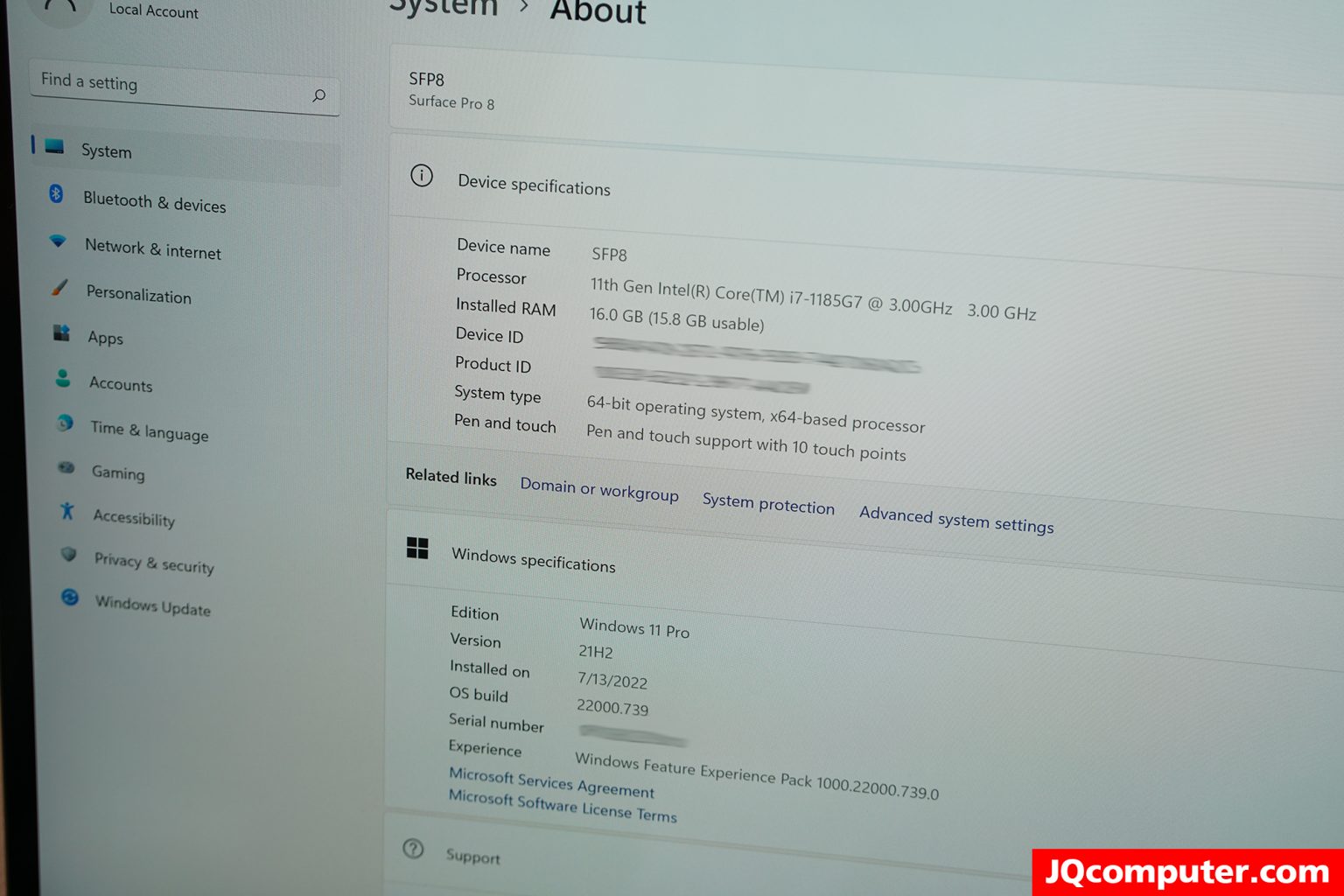
Task: Click the Local Account profile label
Action: coord(153,10)
